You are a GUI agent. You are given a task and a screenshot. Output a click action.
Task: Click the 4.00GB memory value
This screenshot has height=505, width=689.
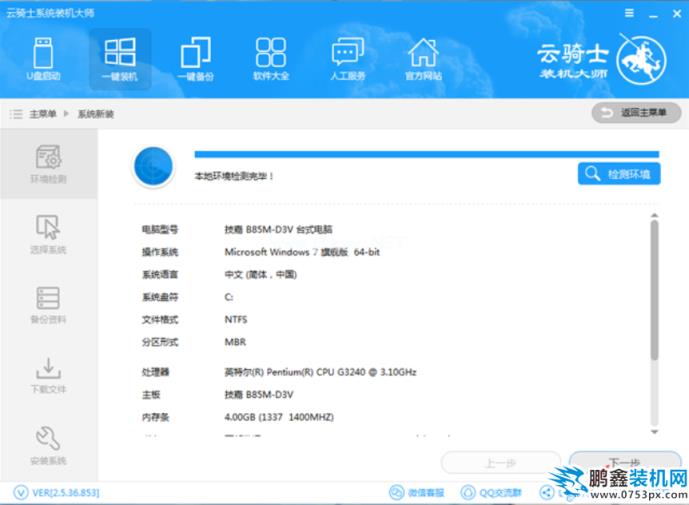coord(279,417)
